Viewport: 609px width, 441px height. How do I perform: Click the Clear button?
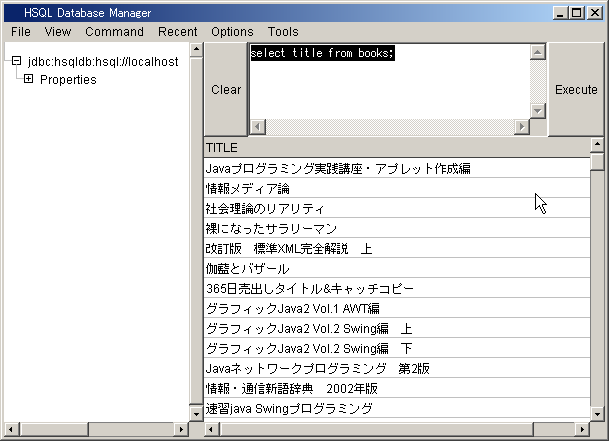point(226,89)
